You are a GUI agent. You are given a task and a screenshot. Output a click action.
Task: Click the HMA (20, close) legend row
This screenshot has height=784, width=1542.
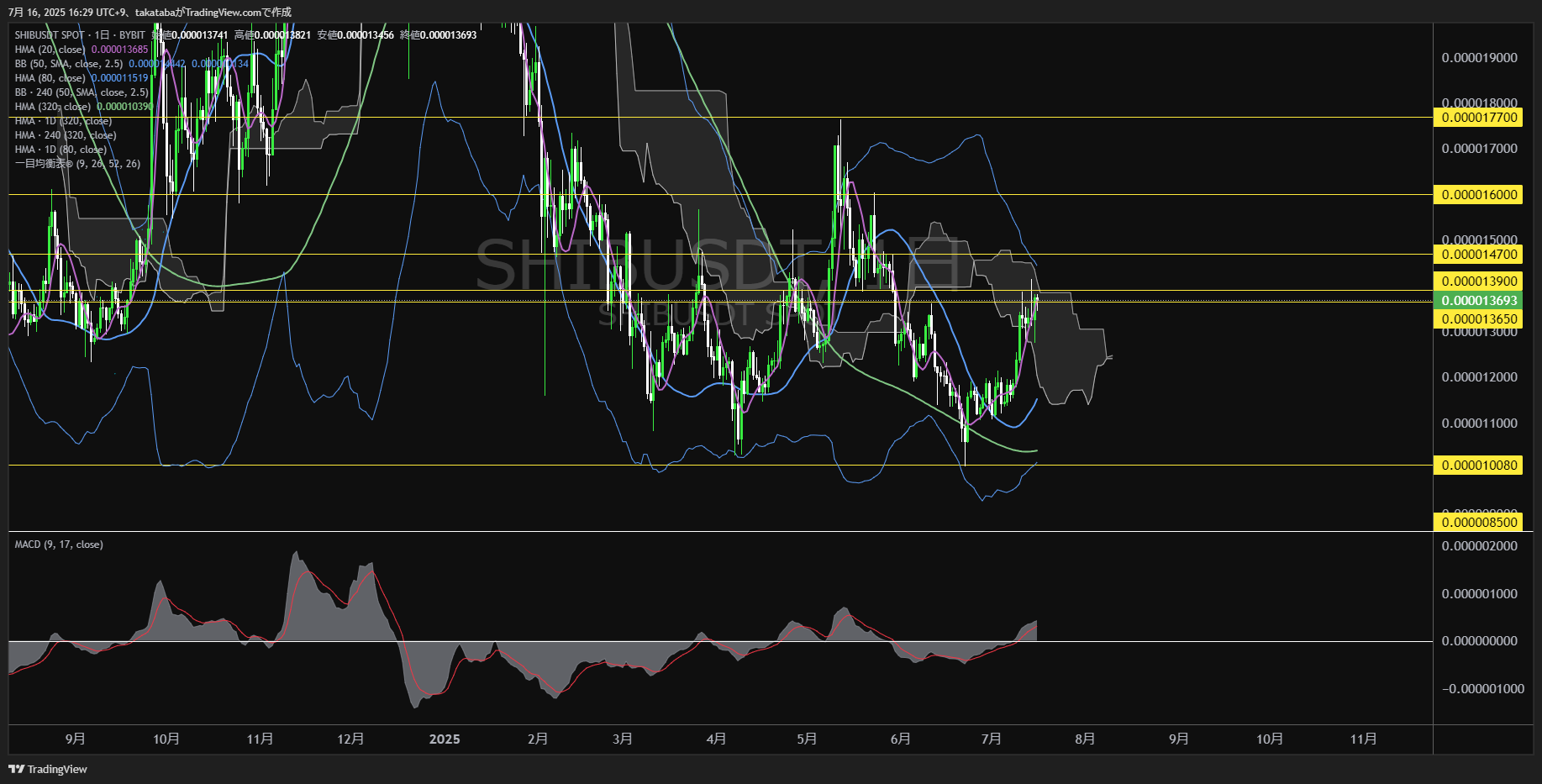pyautogui.click(x=82, y=50)
